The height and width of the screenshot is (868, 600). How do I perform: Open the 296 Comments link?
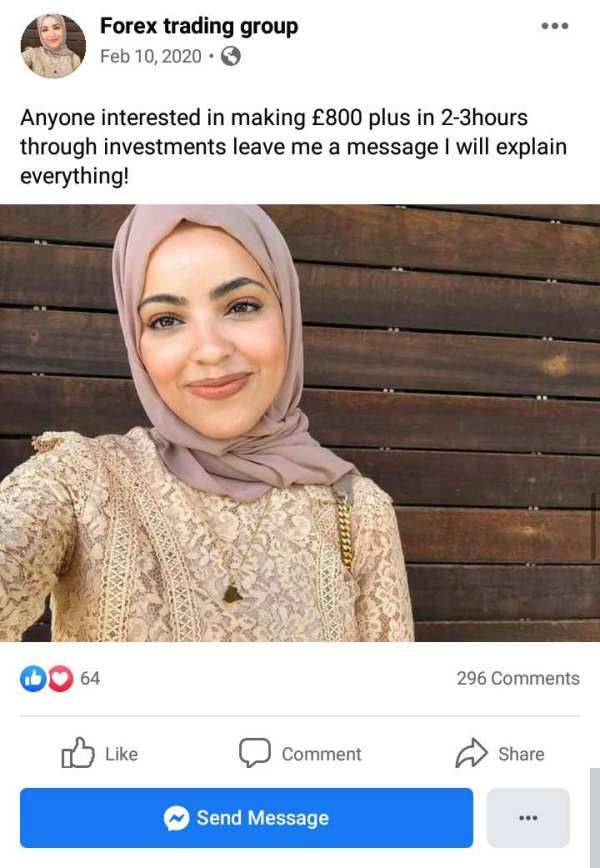tap(518, 679)
